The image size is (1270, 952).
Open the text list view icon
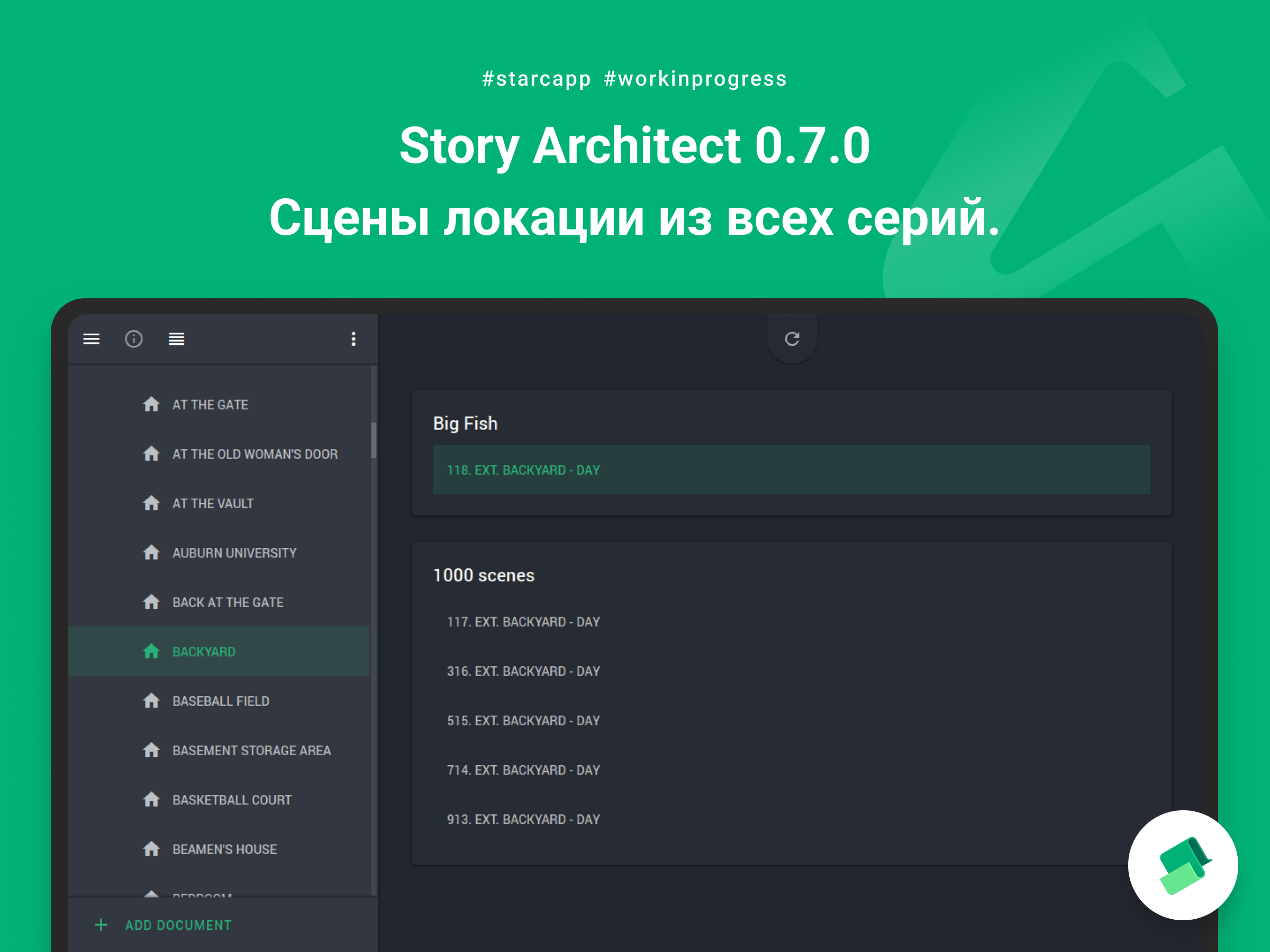176,339
